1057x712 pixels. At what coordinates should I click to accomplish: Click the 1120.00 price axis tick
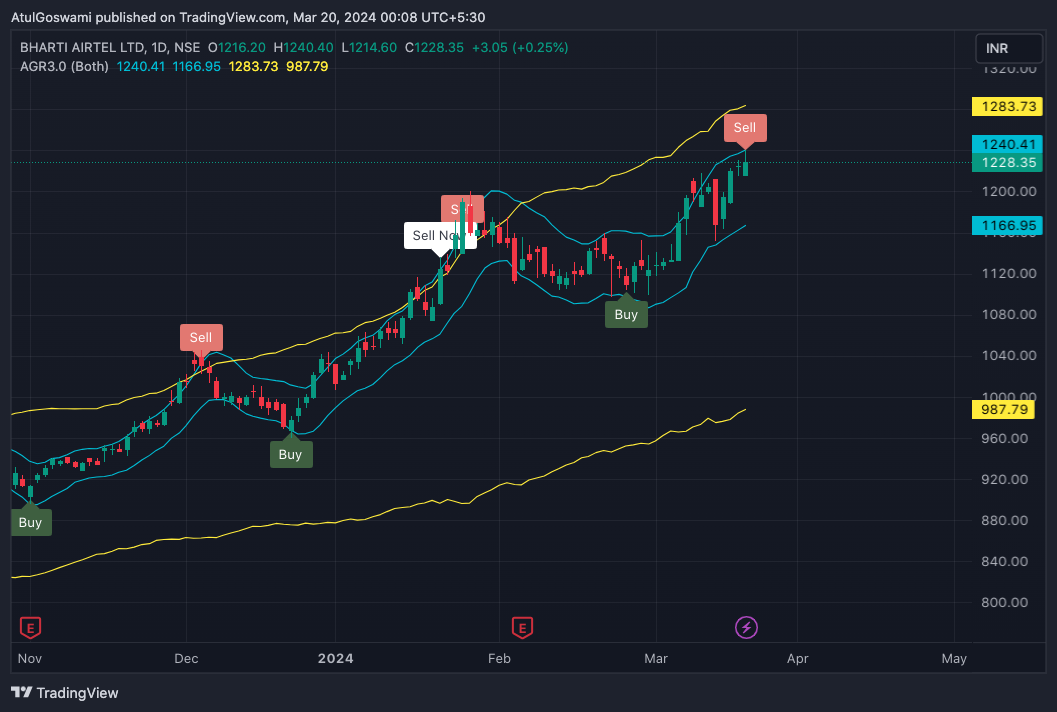[1008, 273]
